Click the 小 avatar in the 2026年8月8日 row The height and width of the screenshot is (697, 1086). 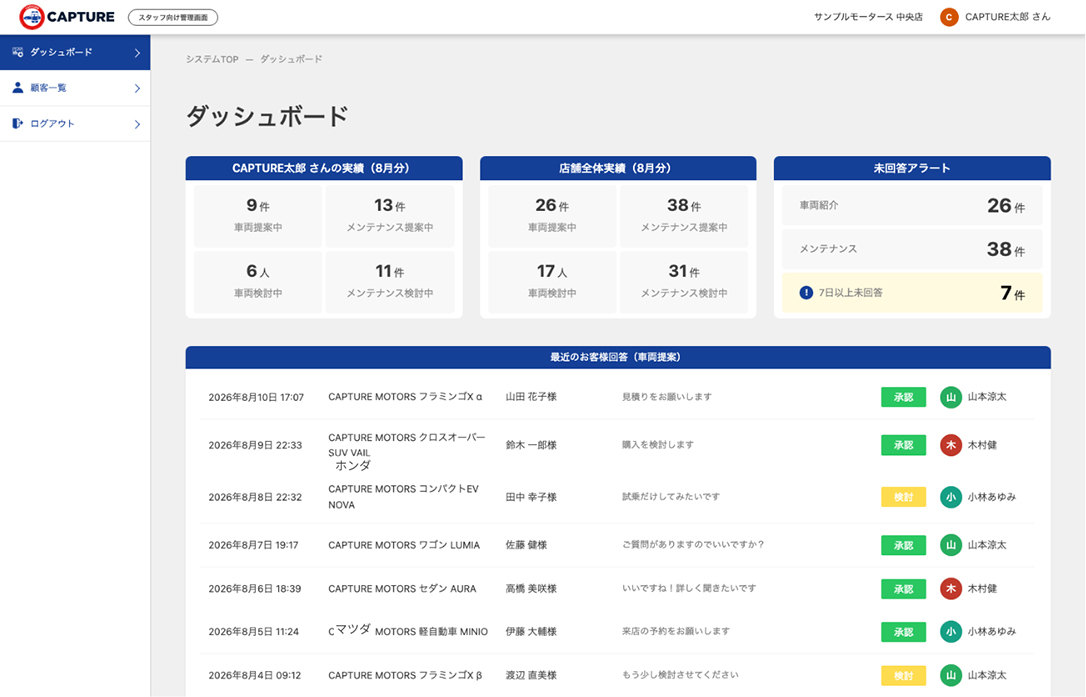pos(951,497)
